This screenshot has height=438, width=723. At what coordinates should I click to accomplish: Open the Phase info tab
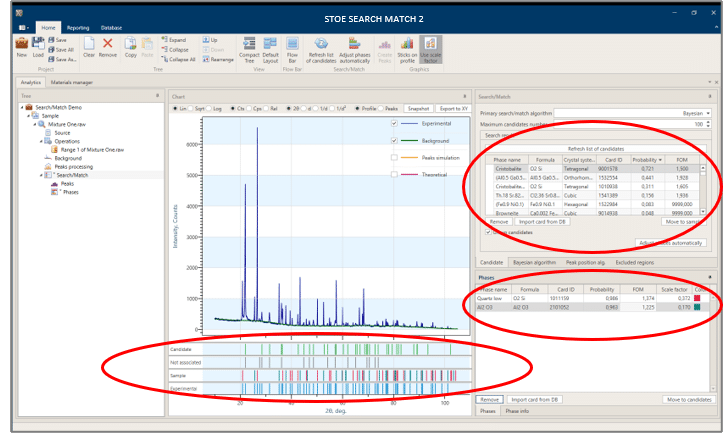click(517, 411)
